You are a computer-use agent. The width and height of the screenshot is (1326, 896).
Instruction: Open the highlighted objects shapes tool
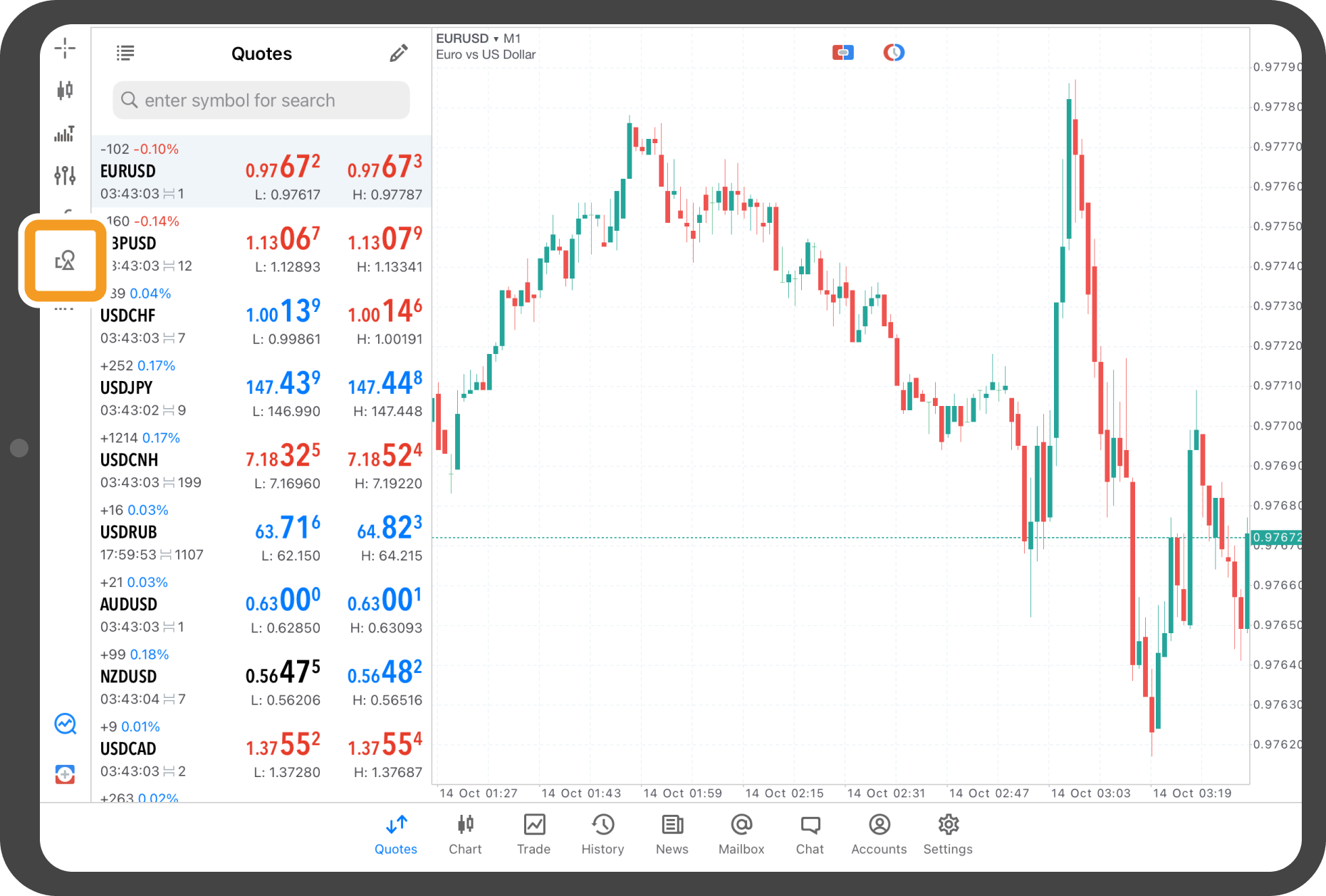coord(65,261)
